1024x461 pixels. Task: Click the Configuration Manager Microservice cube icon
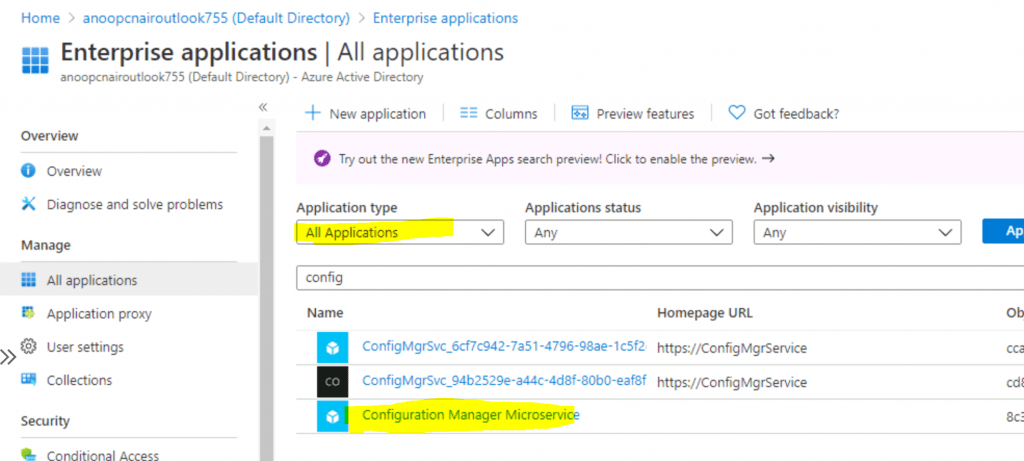coord(332,416)
